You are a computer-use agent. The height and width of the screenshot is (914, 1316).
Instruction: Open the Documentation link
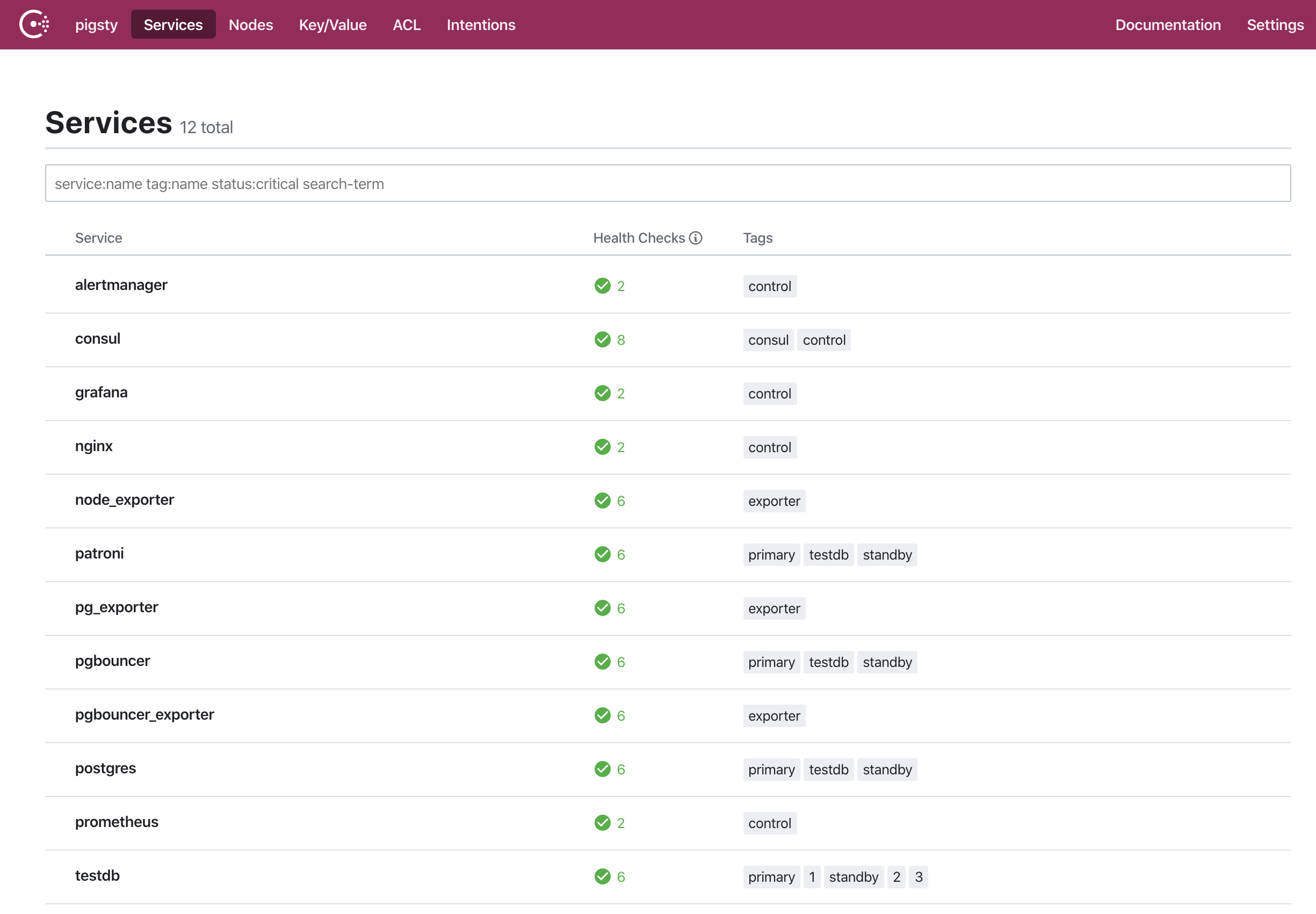(1167, 25)
